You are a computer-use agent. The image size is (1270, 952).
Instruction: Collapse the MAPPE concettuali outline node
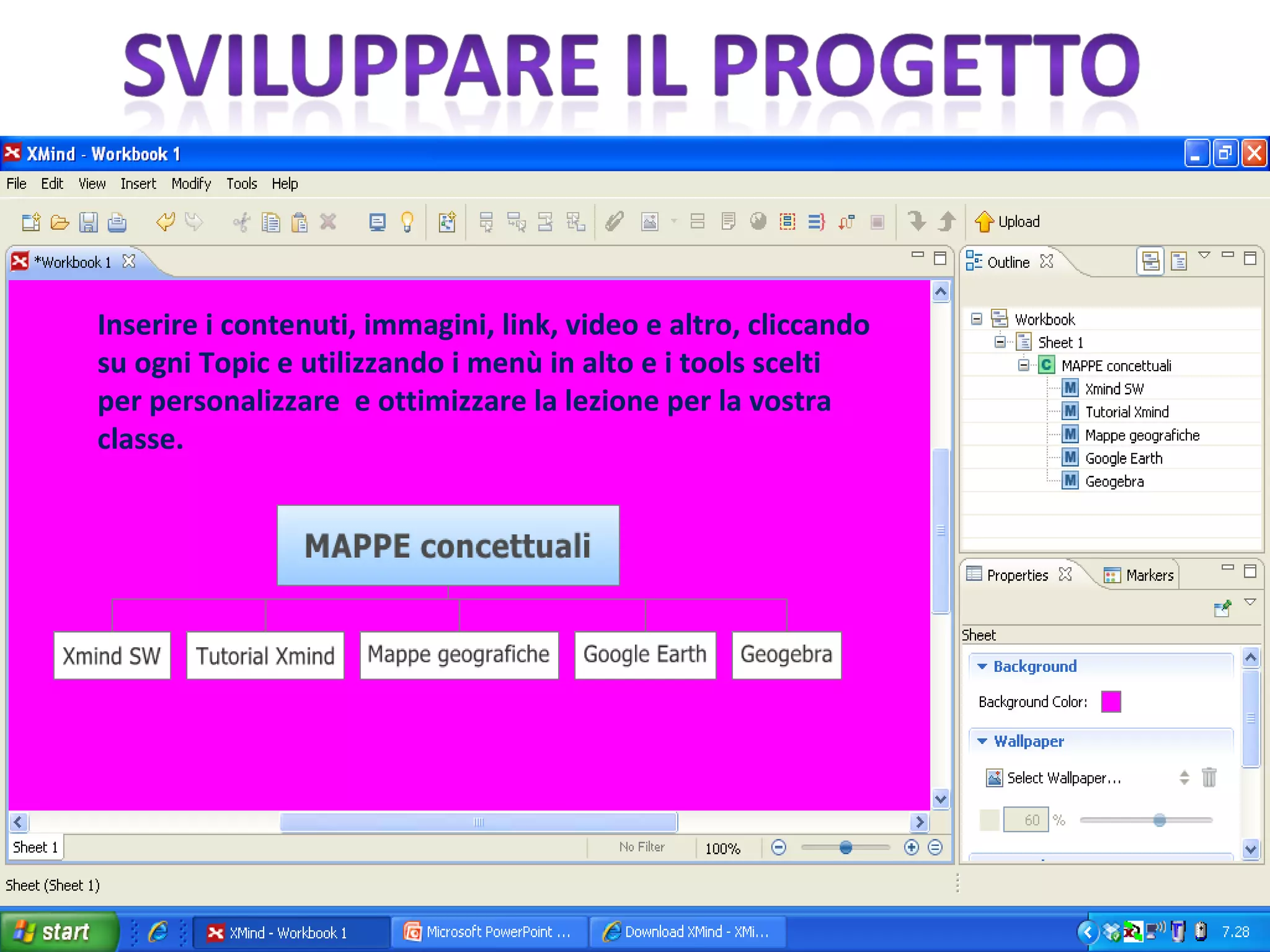[1023, 365]
